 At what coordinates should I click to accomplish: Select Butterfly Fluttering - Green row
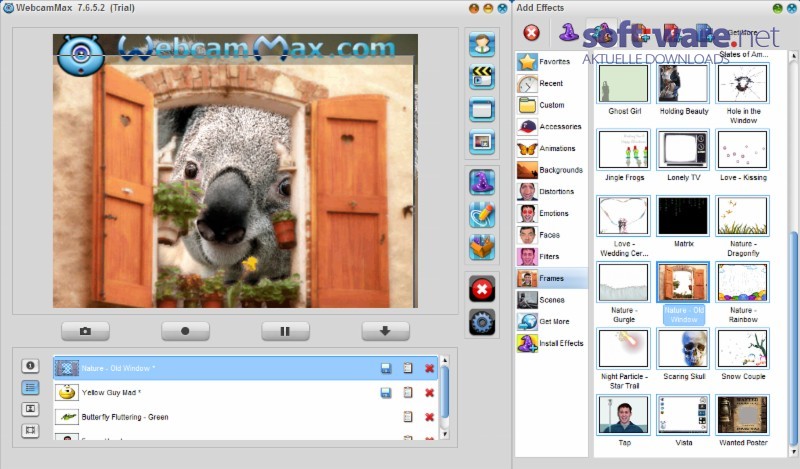tap(245, 417)
